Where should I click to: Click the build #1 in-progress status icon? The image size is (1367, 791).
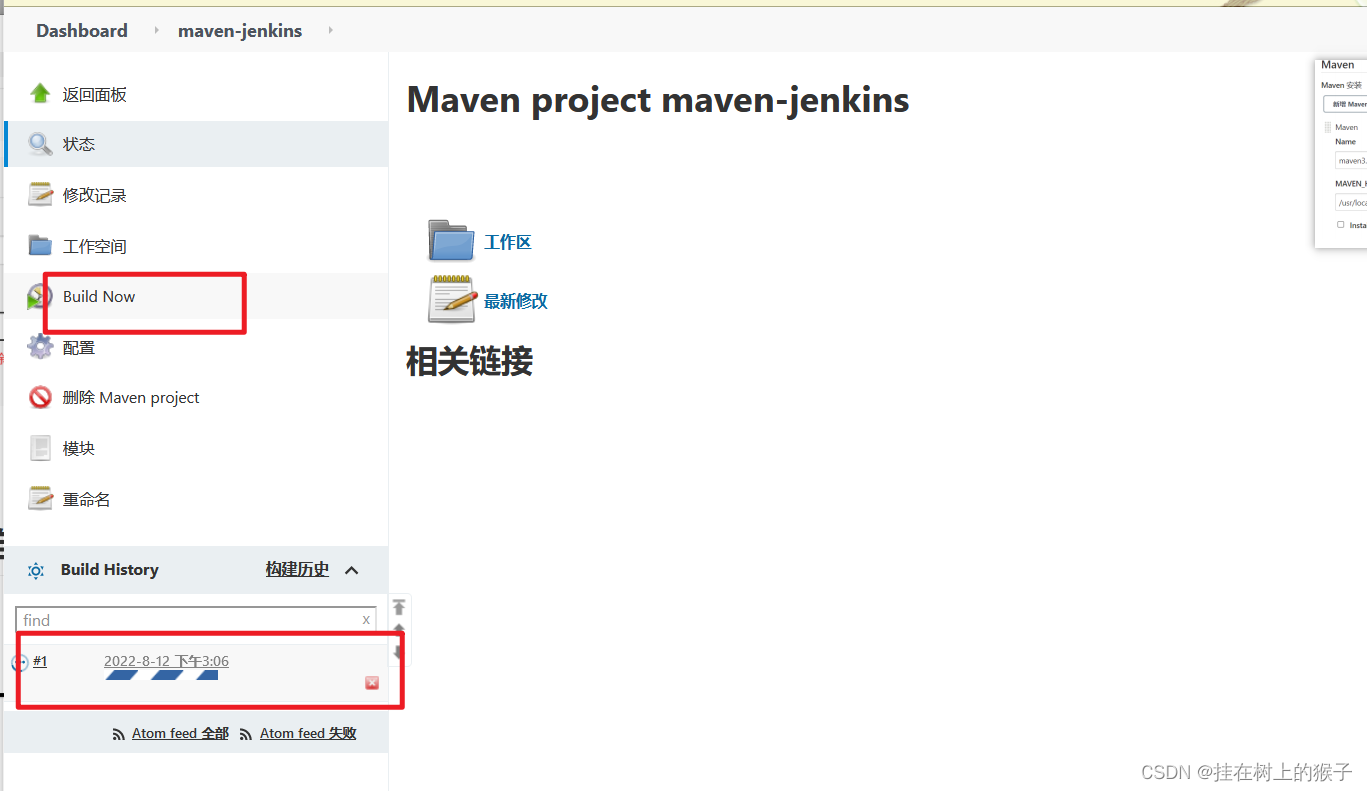(19, 662)
